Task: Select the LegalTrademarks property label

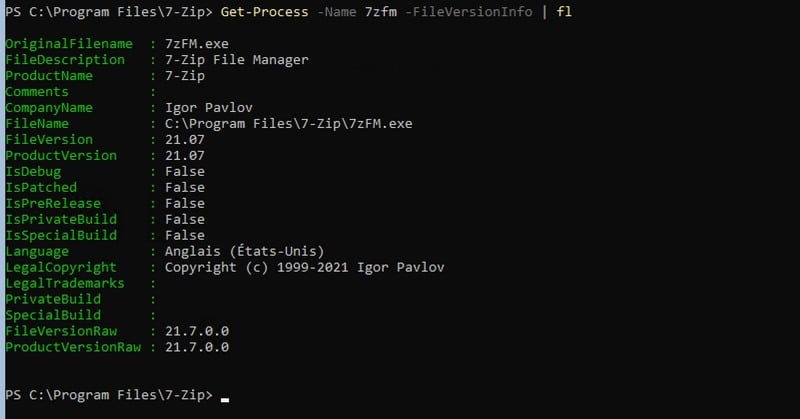Action: tap(65, 284)
